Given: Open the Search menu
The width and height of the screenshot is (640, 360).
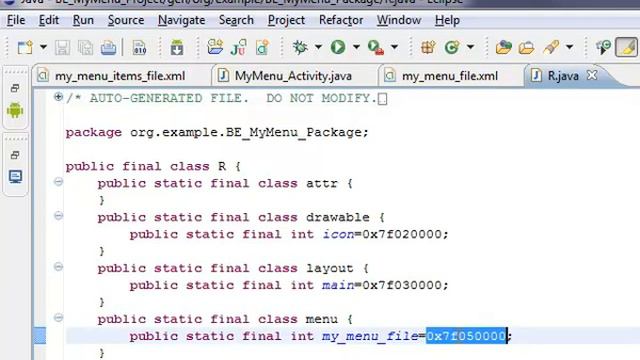Looking at the screenshot, I should [236, 20].
